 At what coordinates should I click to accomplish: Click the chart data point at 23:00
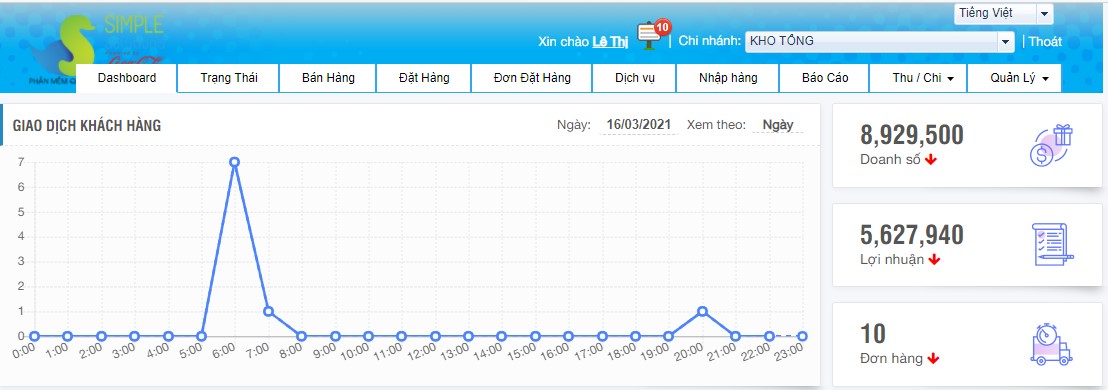(x=803, y=336)
